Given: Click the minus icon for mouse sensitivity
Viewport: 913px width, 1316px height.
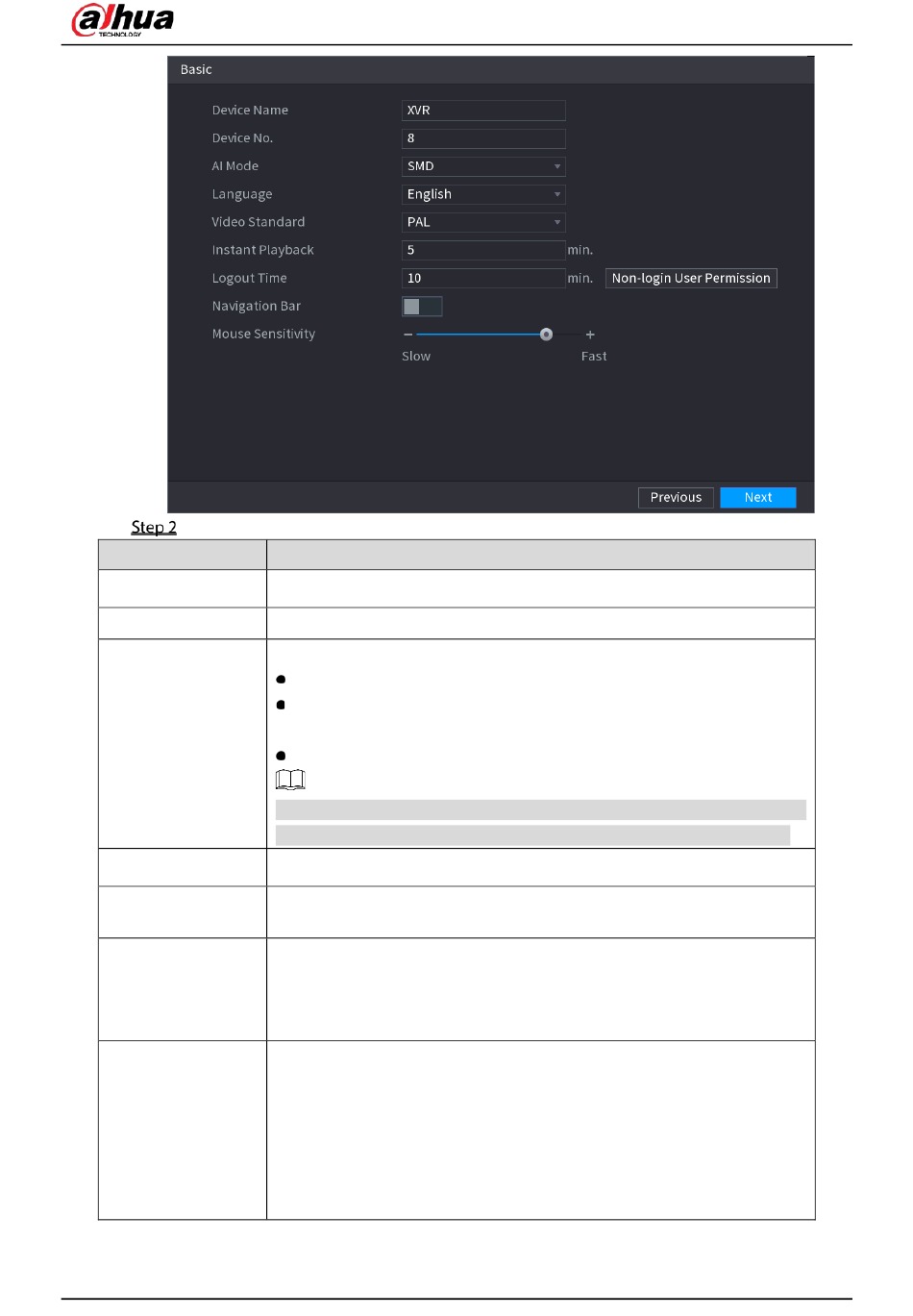Looking at the screenshot, I should point(408,335).
